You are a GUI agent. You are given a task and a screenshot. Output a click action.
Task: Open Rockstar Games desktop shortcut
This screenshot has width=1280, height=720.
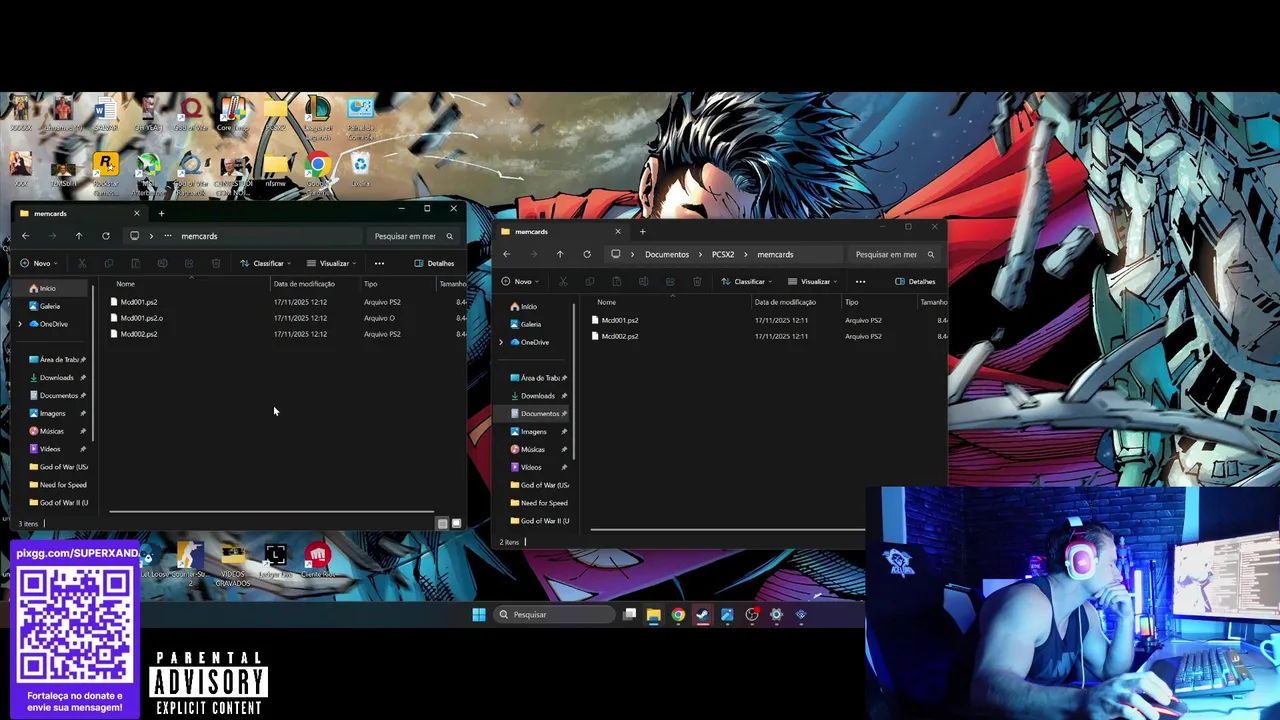[x=106, y=172]
